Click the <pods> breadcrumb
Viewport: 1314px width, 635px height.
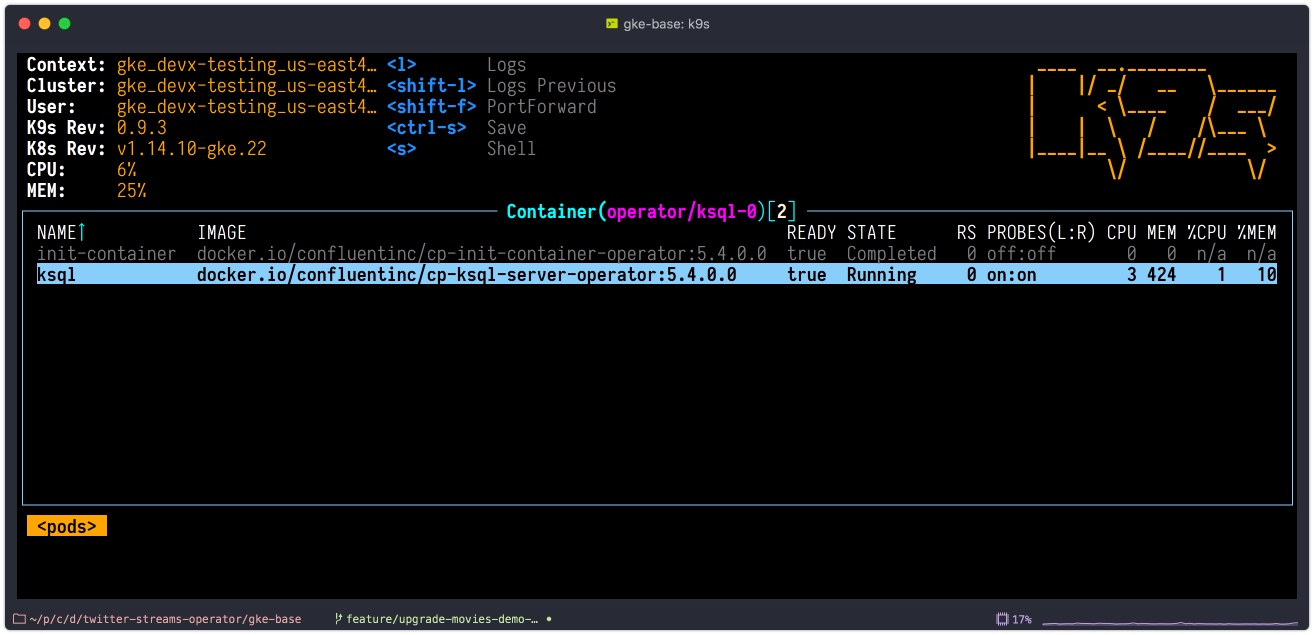[67, 526]
